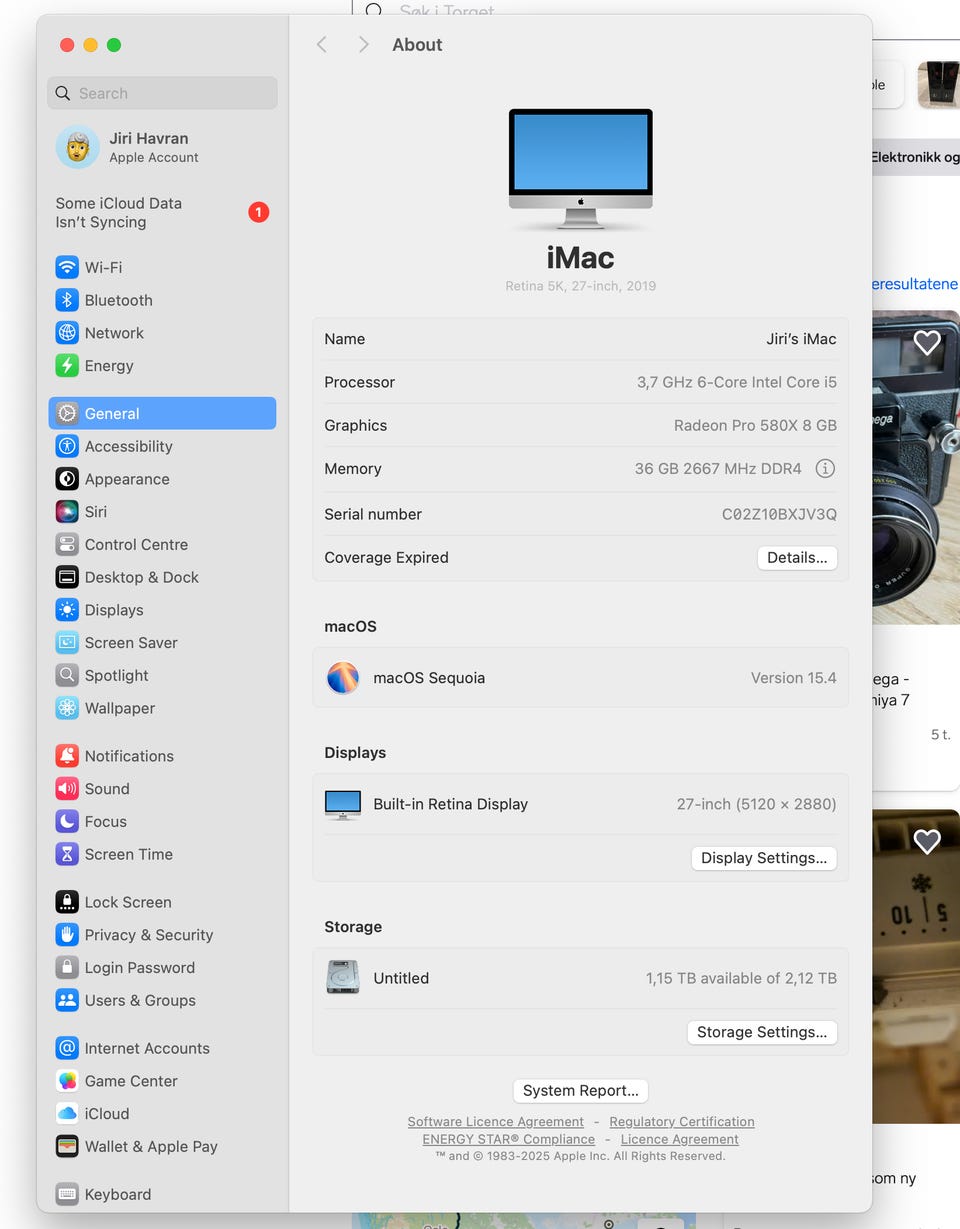Favorite the camera listing in browser window
This screenshot has width=960, height=1229.
click(927, 342)
